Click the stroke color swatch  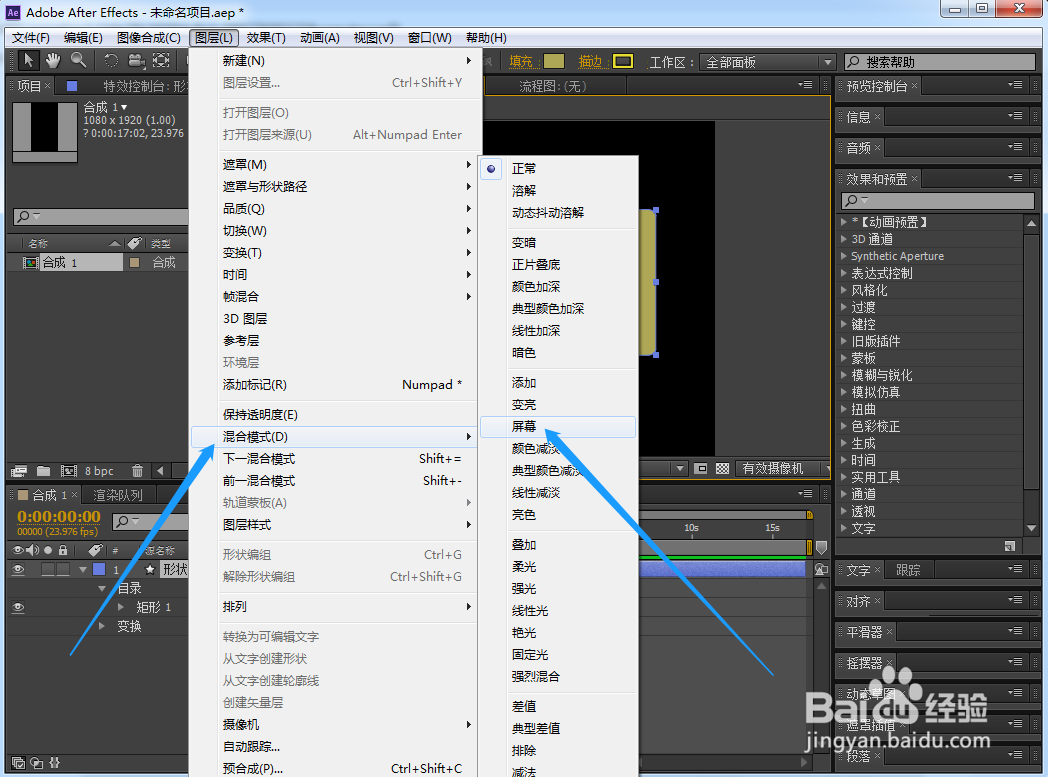[x=623, y=61]
